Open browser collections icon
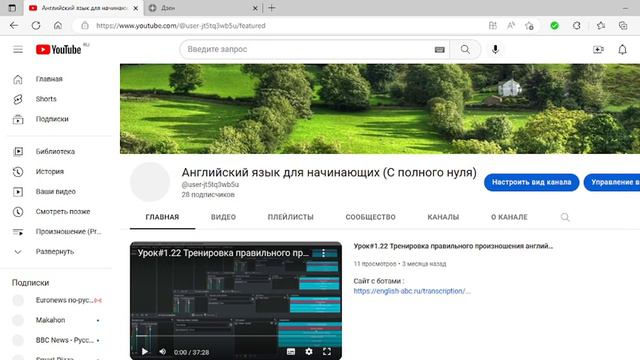This screenshot has width=640, height=360. [x=623, y=26]
